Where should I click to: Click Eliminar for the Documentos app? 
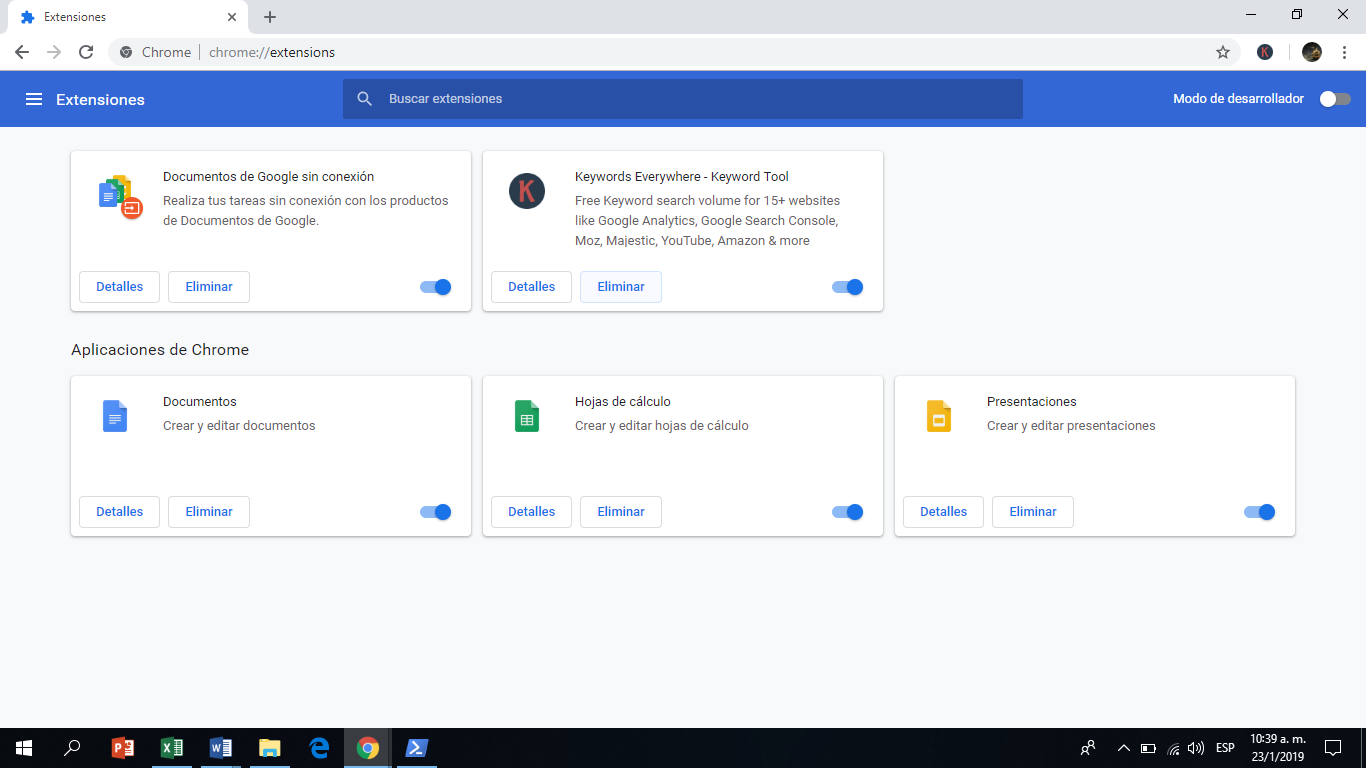tap(209, 512)
